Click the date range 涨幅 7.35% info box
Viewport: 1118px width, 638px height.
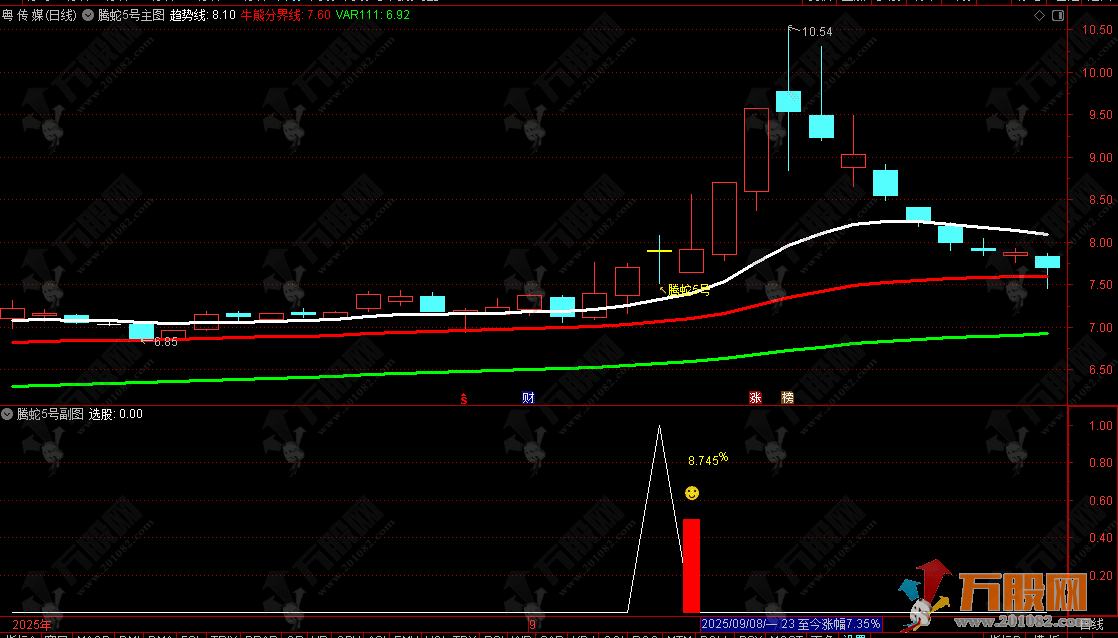pos(791,624)
